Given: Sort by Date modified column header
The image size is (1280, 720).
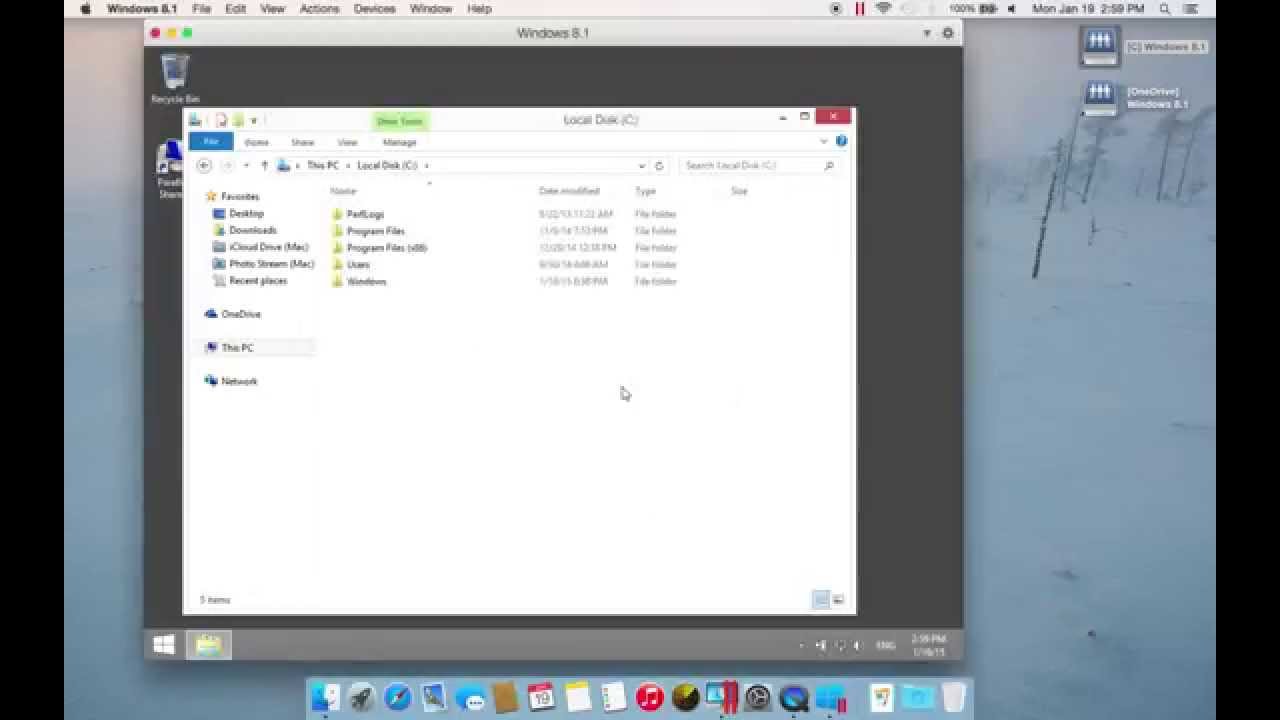Looking at the screenshot, I should pos(569,191).
